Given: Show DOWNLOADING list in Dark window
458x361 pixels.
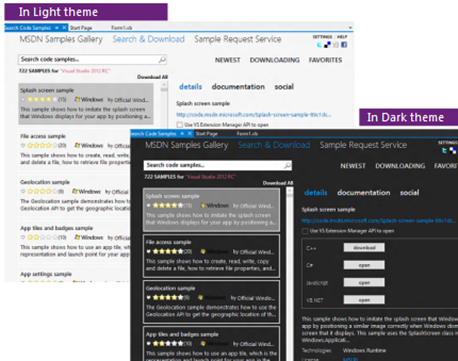Looking at the screenshot, I should click(x=400, y=166).
